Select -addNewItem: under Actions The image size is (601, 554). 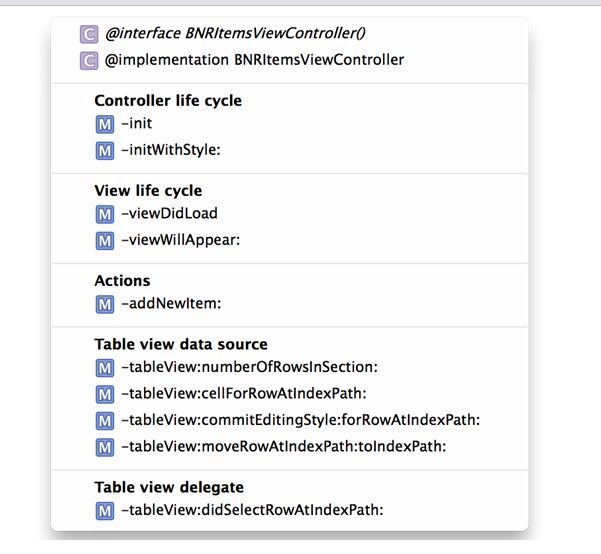(x=171, y=304)
